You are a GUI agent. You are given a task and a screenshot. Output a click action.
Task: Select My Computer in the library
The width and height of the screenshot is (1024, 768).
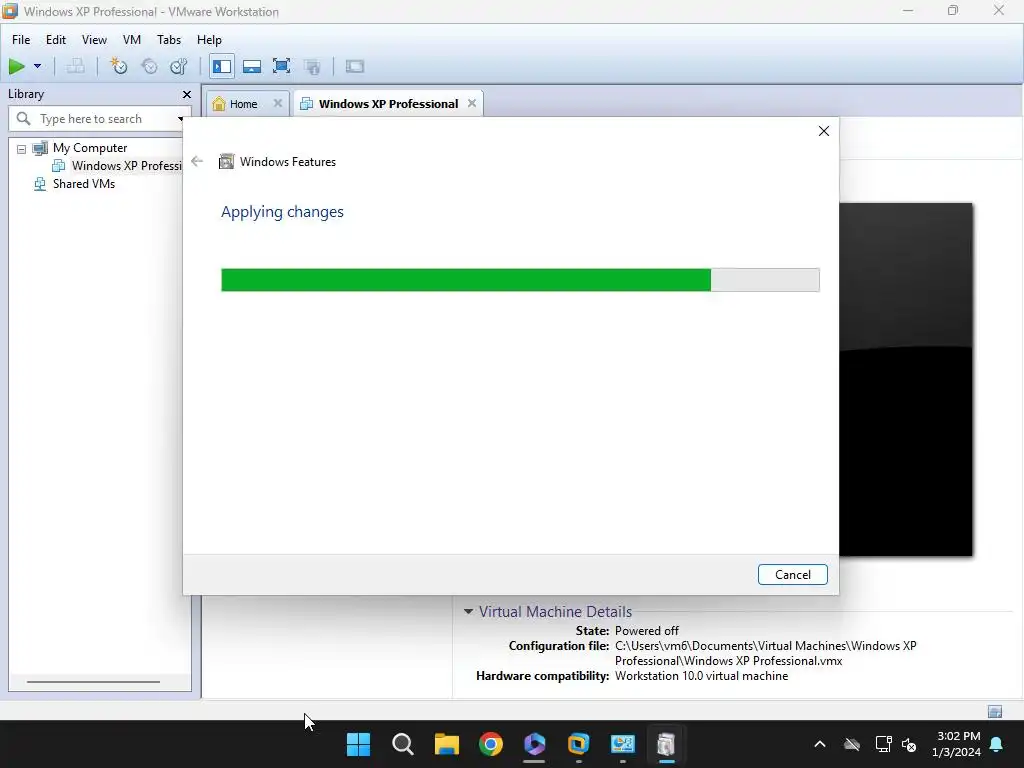pyautogui.click(x=89, y=148)
